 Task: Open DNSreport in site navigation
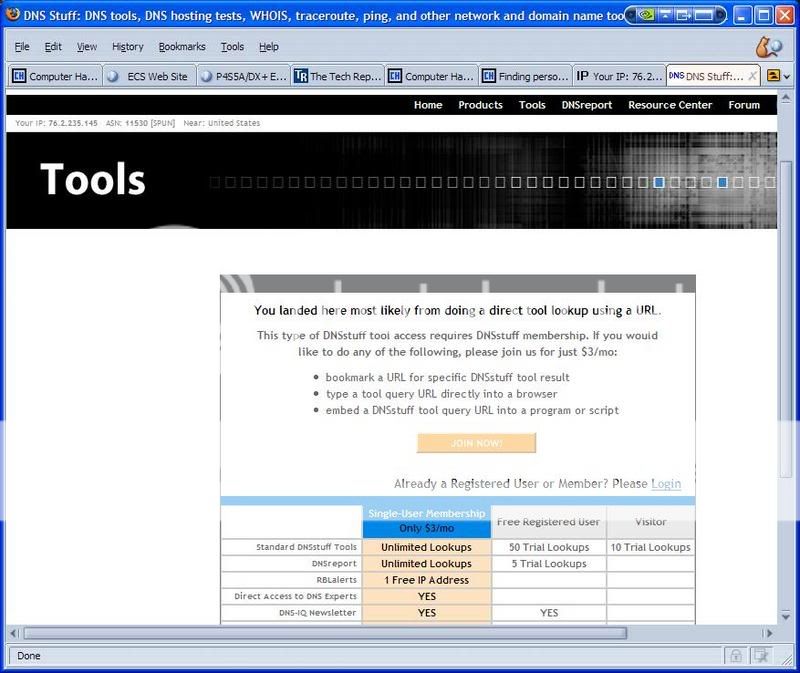point(586,105)
